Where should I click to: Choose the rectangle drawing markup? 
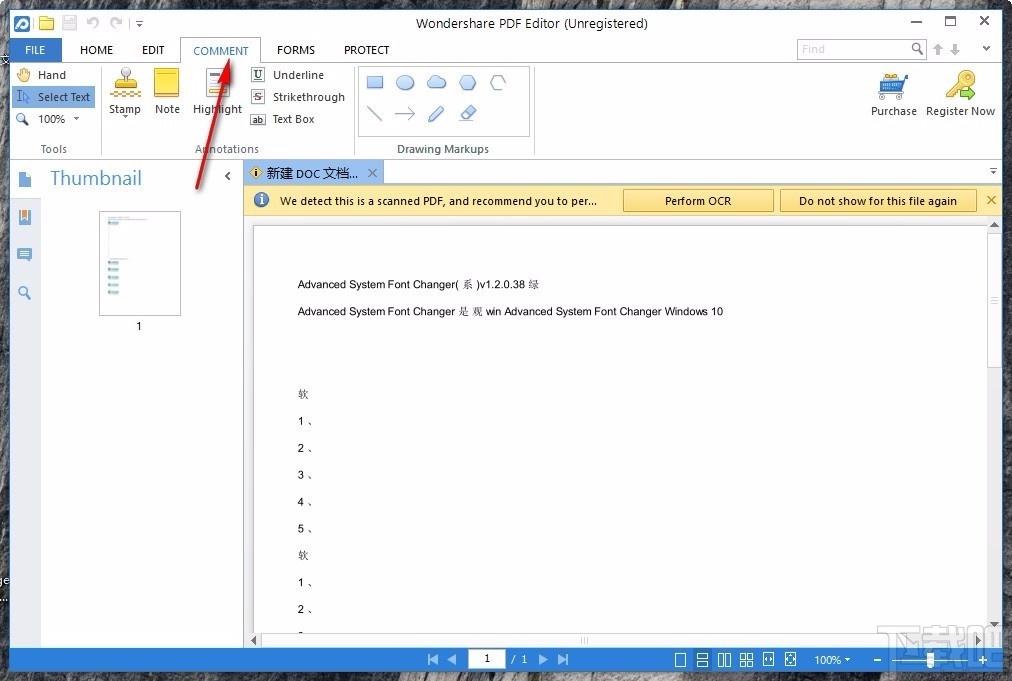pos(375,82)
